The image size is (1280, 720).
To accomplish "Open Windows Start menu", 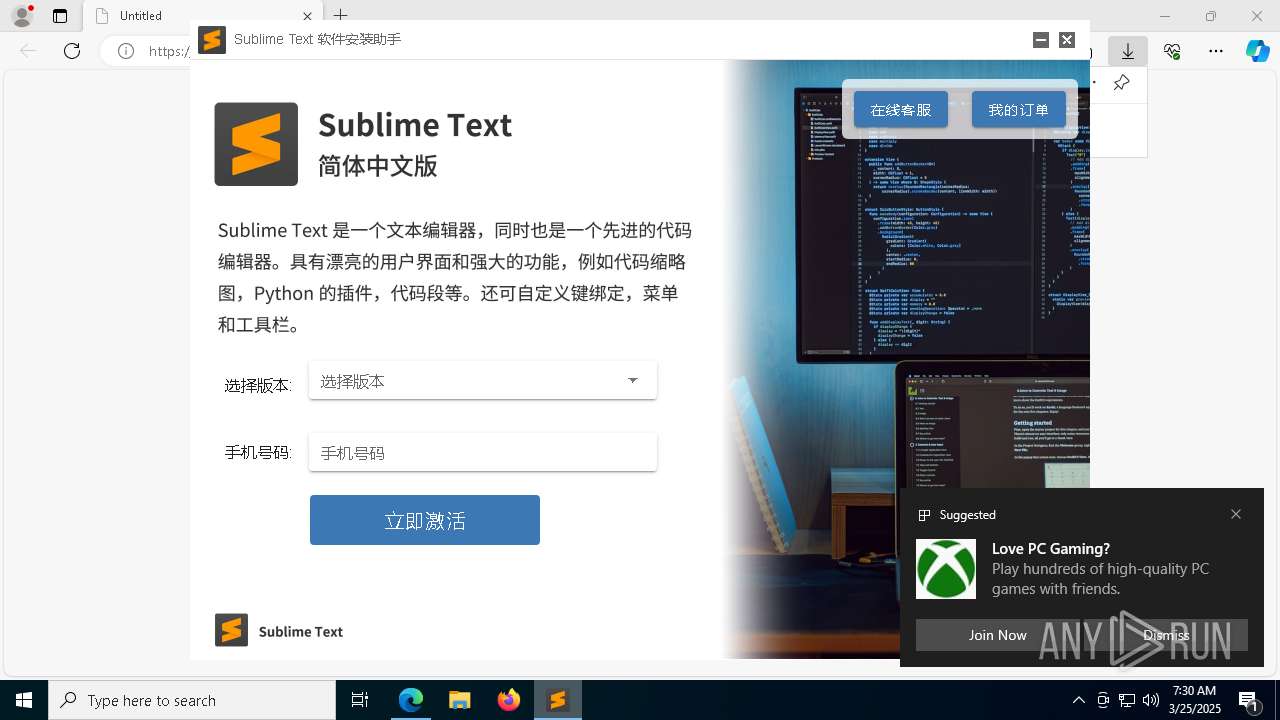I will click(x=24, y=700).
